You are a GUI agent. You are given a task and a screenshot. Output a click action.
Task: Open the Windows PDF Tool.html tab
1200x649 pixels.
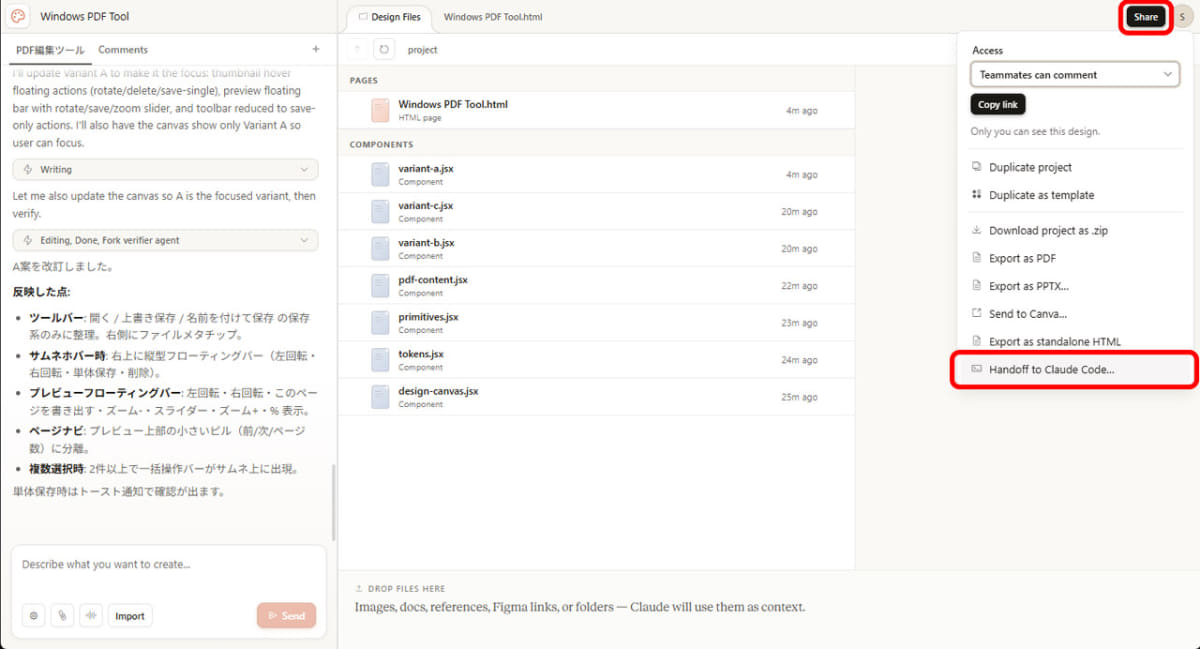(493, 17)
